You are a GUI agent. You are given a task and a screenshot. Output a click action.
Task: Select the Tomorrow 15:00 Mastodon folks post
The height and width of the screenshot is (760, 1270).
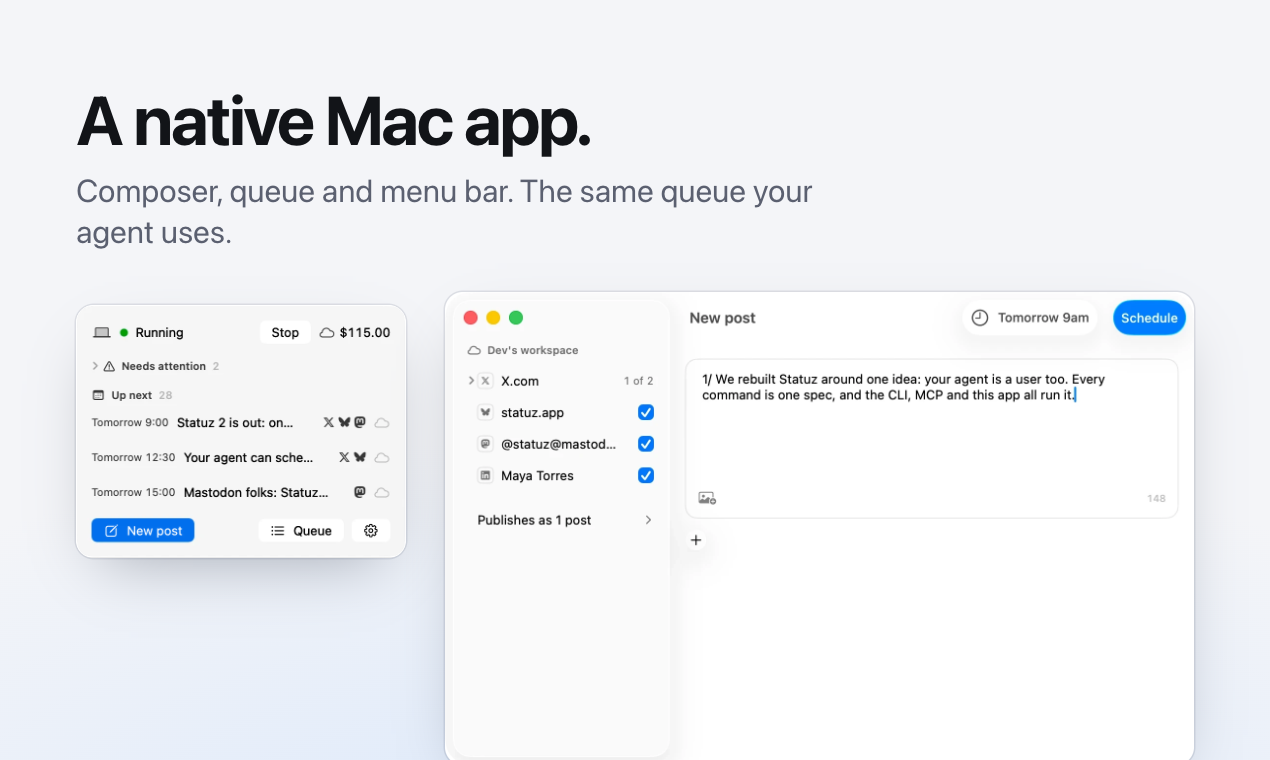[x=241, y=492]
